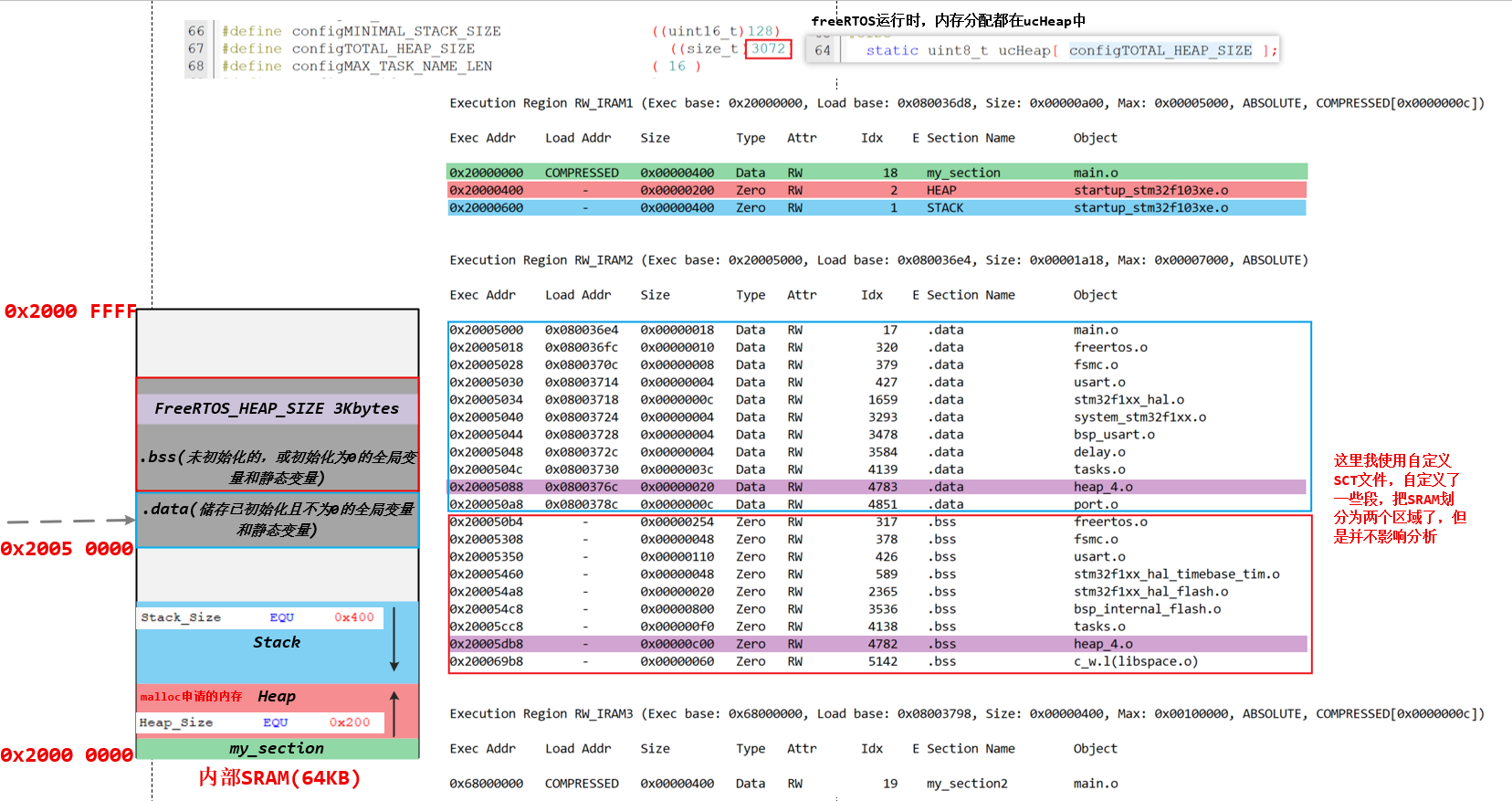Select purple heap_4.o .bss row at 0x20005db8
1512x801 pixels.
(x=877, y=644)
